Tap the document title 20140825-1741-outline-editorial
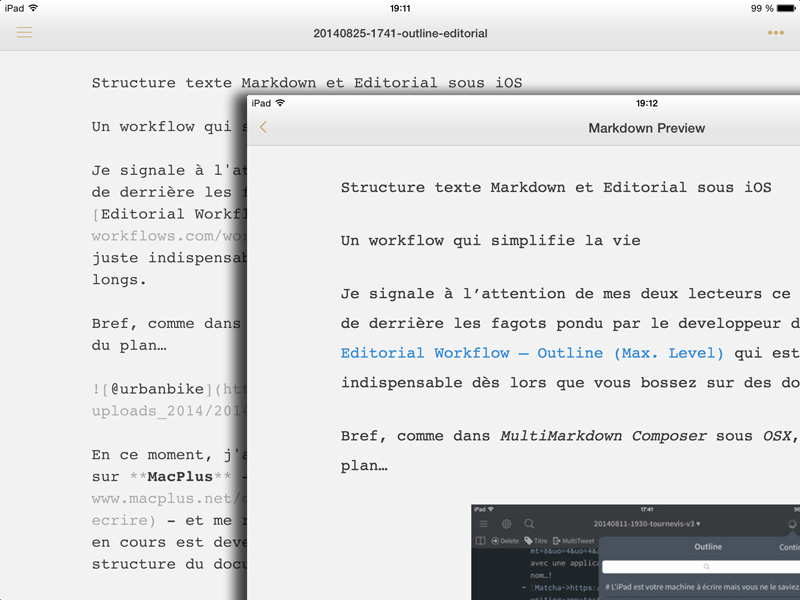Image resolution: width=800 pixels, height=600 pixels. [401, 33]
